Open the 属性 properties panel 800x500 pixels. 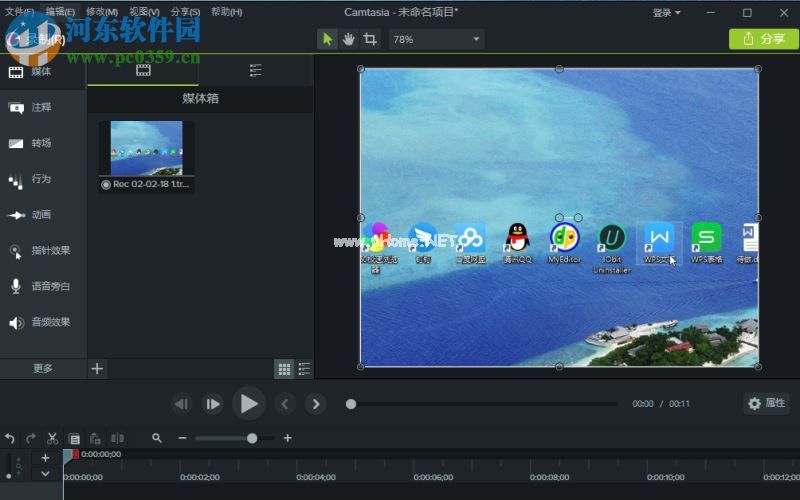pos(766,403)
